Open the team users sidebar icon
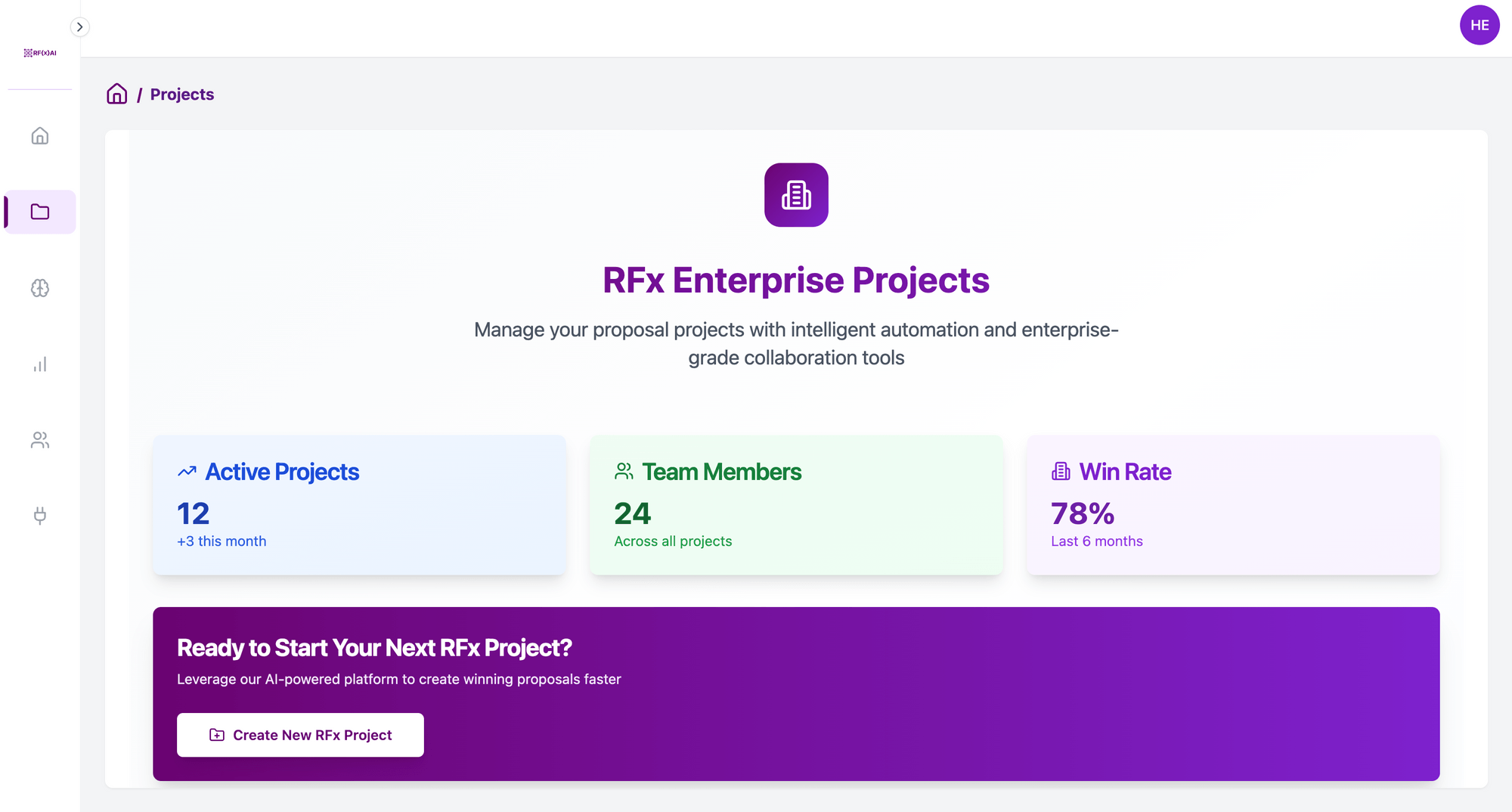 pos(40,440)
